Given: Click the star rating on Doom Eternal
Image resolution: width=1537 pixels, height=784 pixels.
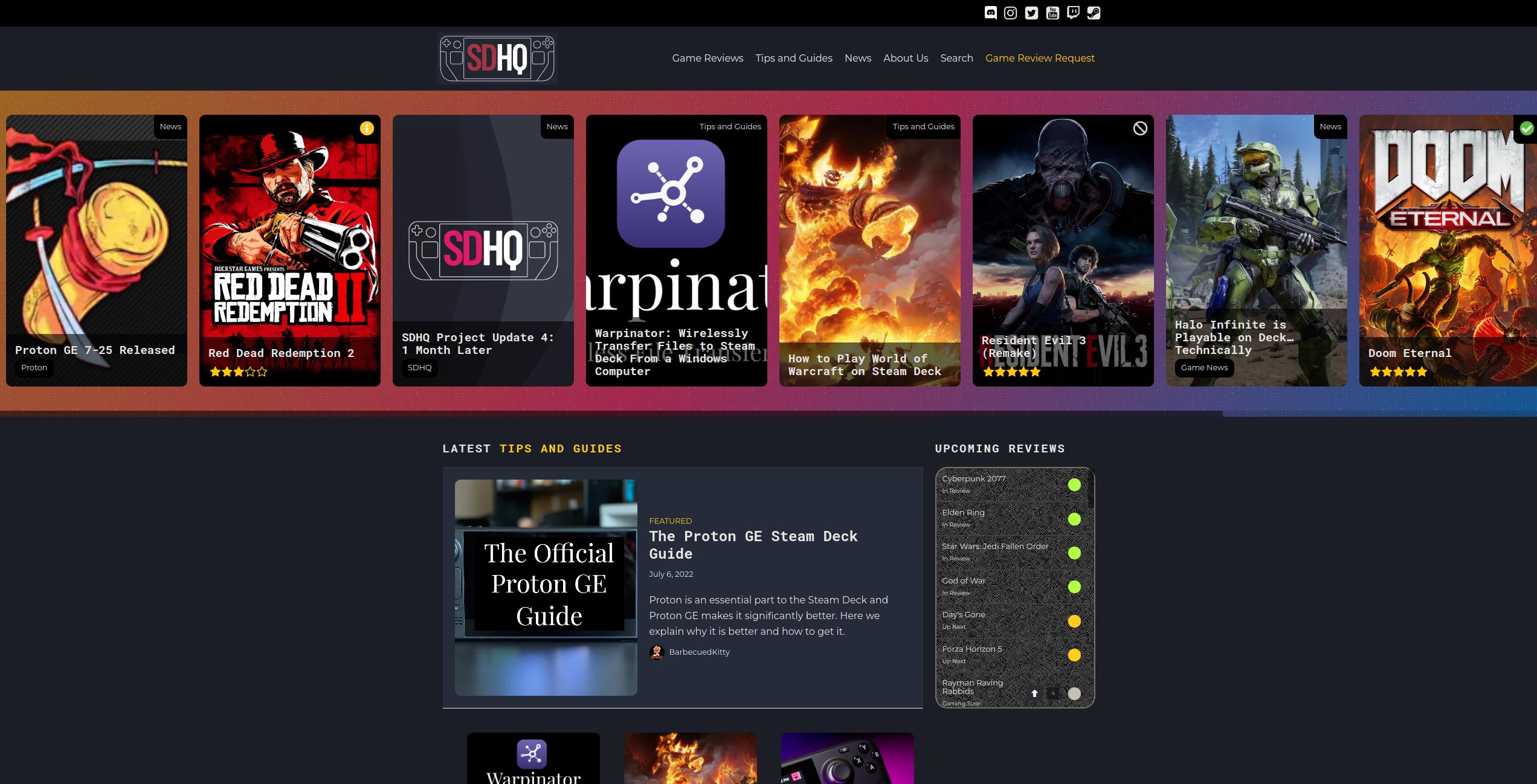Looking at the screenshot, I should [1398, 372].
